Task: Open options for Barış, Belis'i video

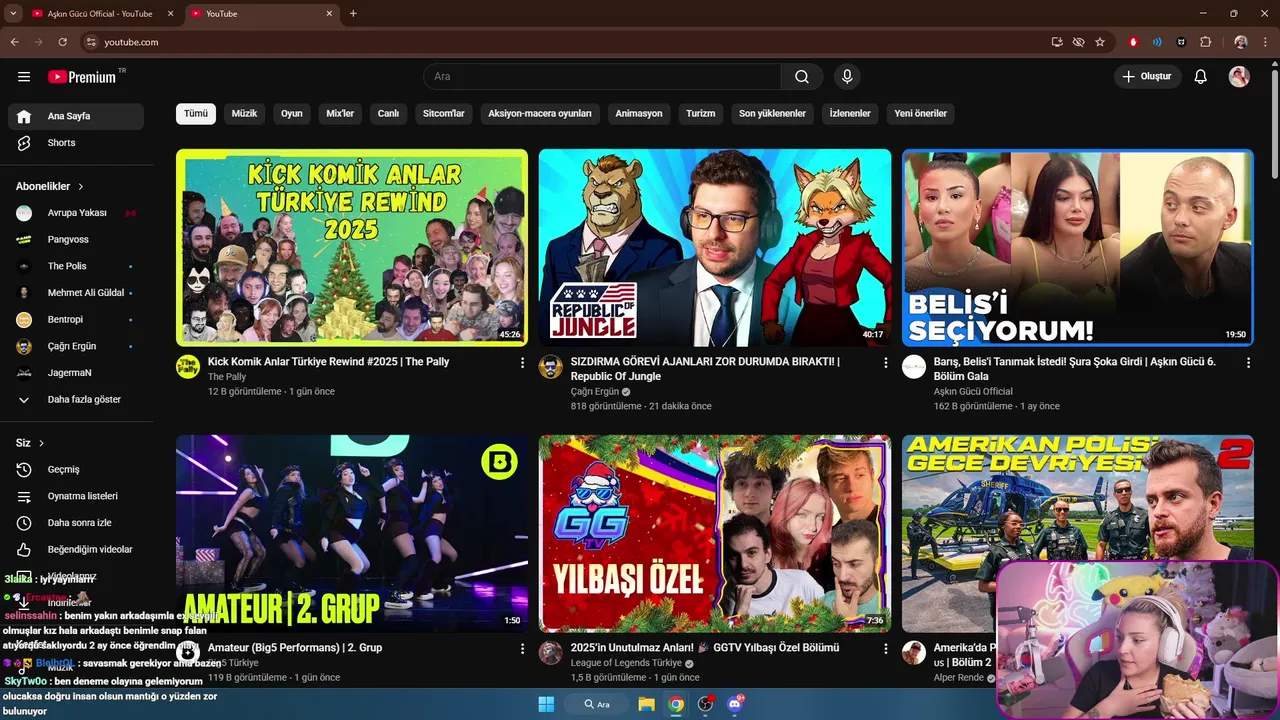Action: pyautogui.click(x=1248, y=363)
